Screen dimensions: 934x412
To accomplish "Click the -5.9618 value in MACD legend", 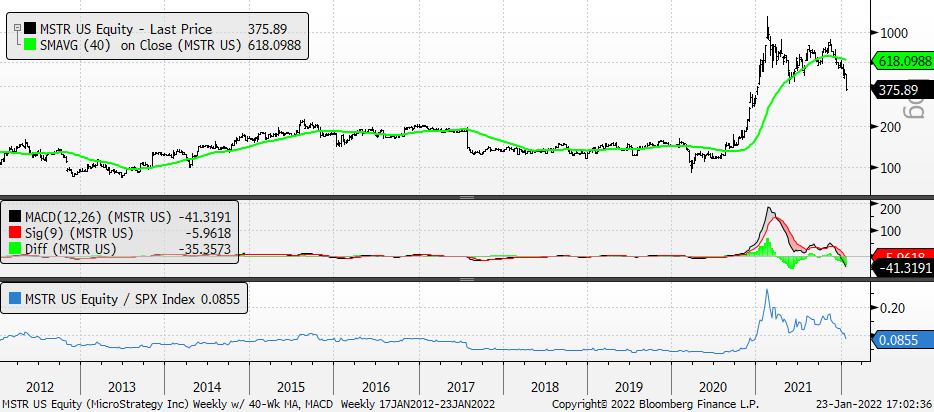I will tap(208, 233).
